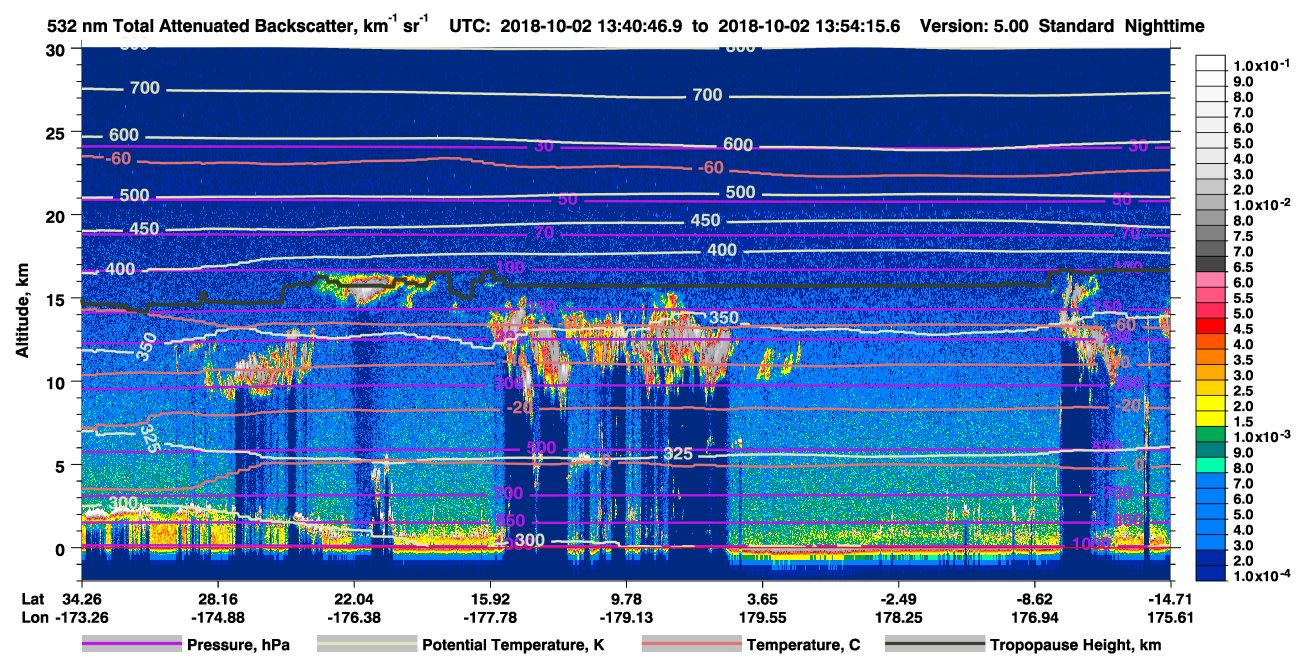
Task: Click the dark Tropopause Height legend line sample
Action: click(x=934, y=645)
